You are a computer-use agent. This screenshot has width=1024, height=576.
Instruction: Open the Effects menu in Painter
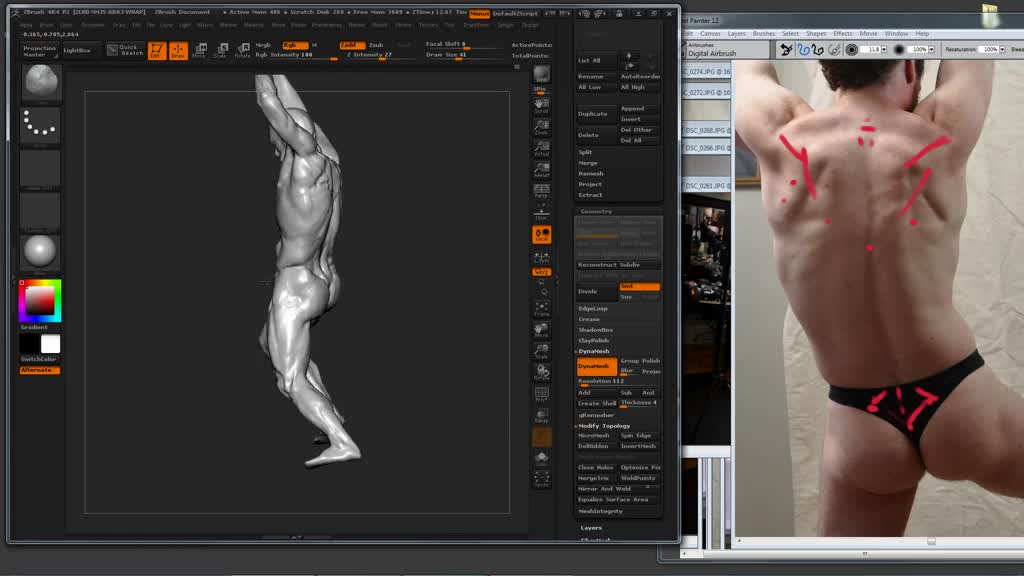(842, 33)
